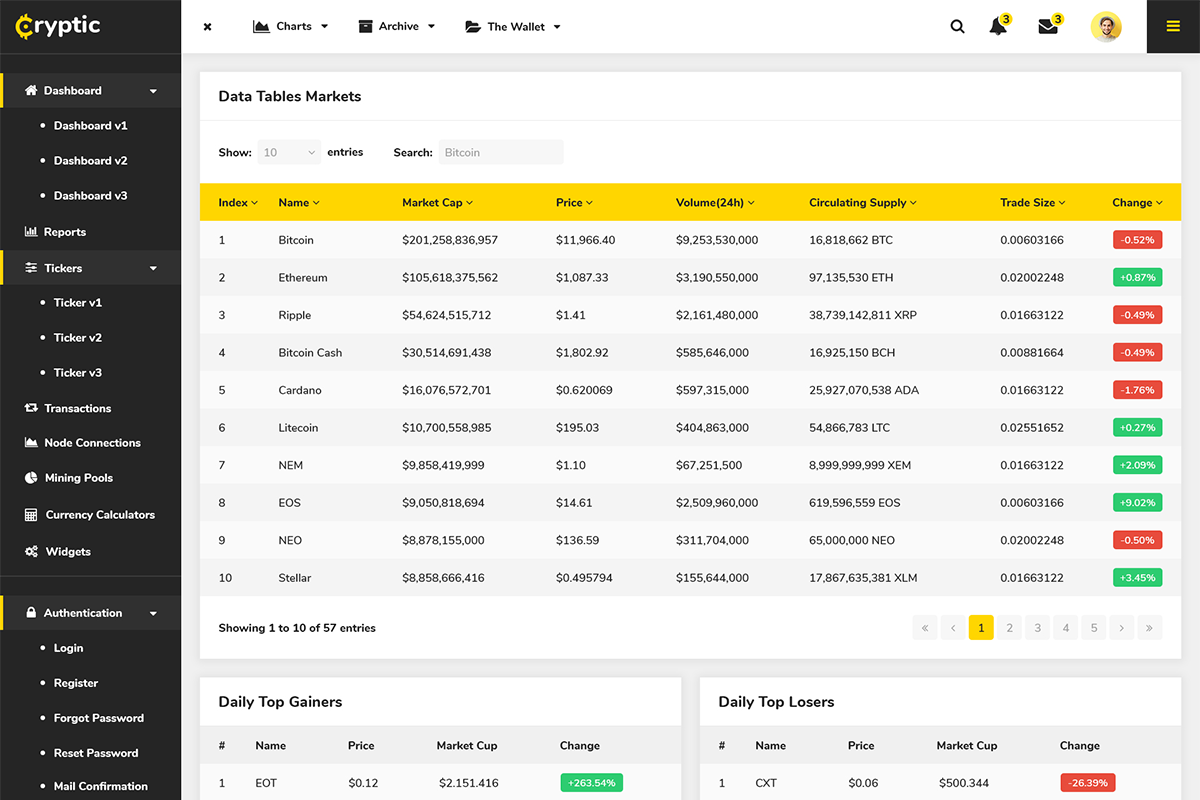
Task: Close sidebar using the X icon
Action: point(207,27)
